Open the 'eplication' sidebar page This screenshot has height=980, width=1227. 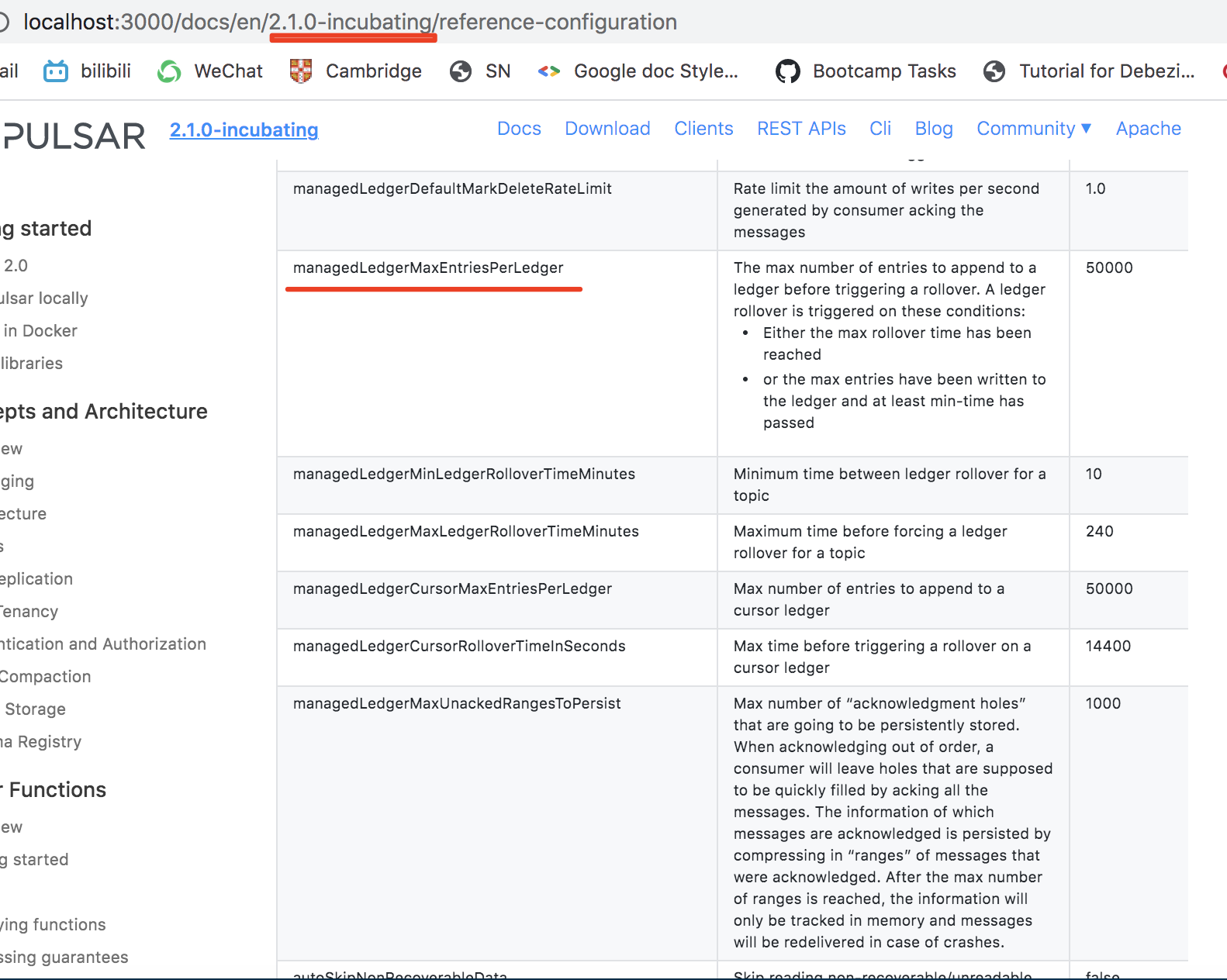36,579
